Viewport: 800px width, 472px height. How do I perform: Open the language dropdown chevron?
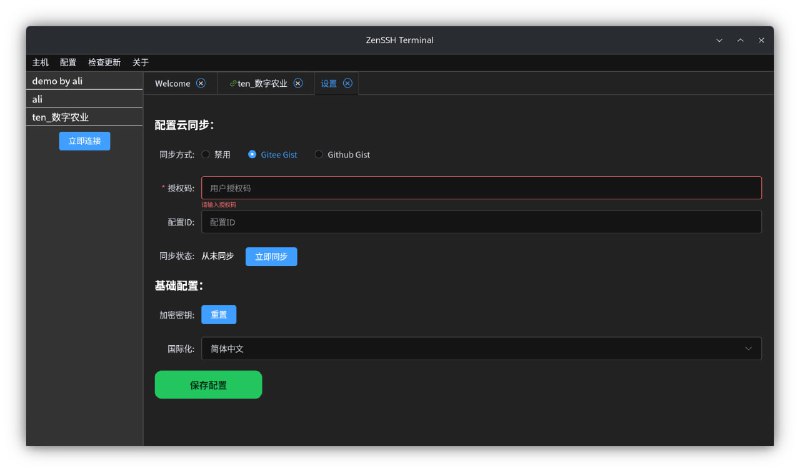click(748, 349)
